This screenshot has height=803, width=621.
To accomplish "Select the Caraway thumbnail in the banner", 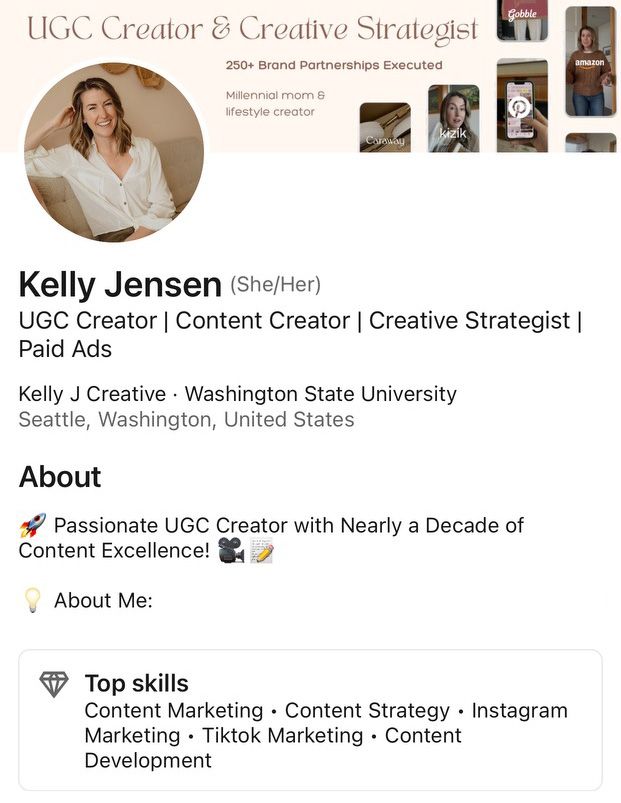I will (385, 127).
